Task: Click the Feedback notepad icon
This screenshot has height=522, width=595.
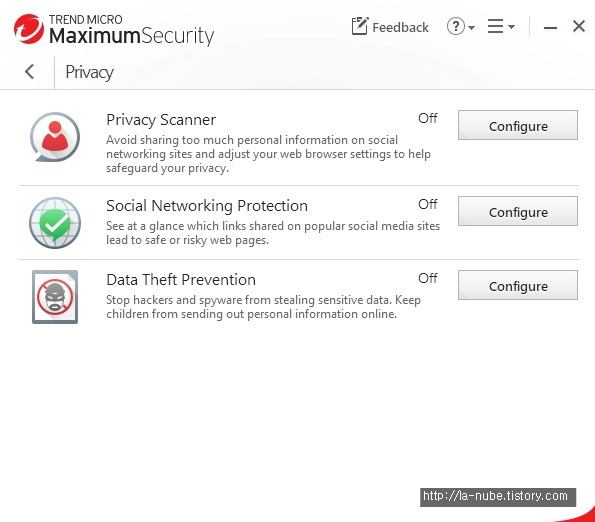Action: click(359, 26)
